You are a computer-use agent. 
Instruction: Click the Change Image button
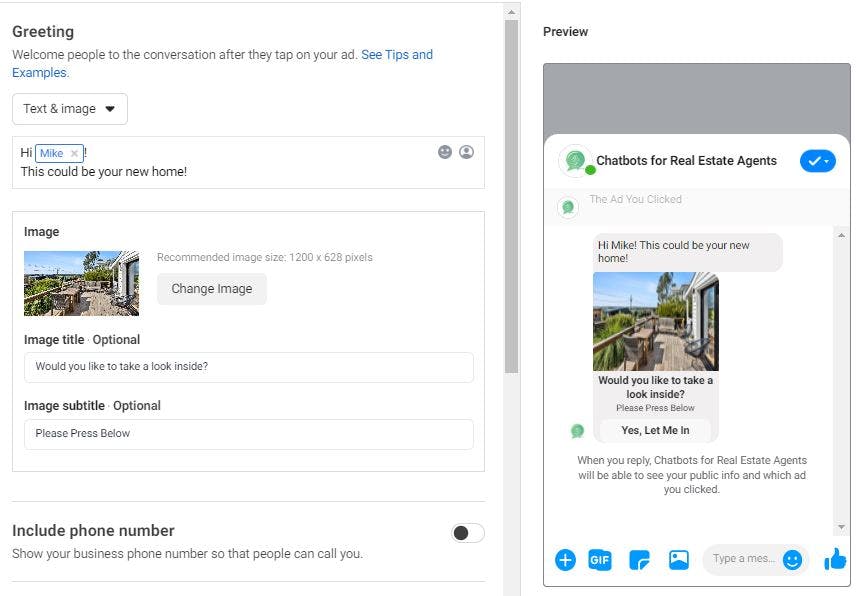tap(212, 289)
